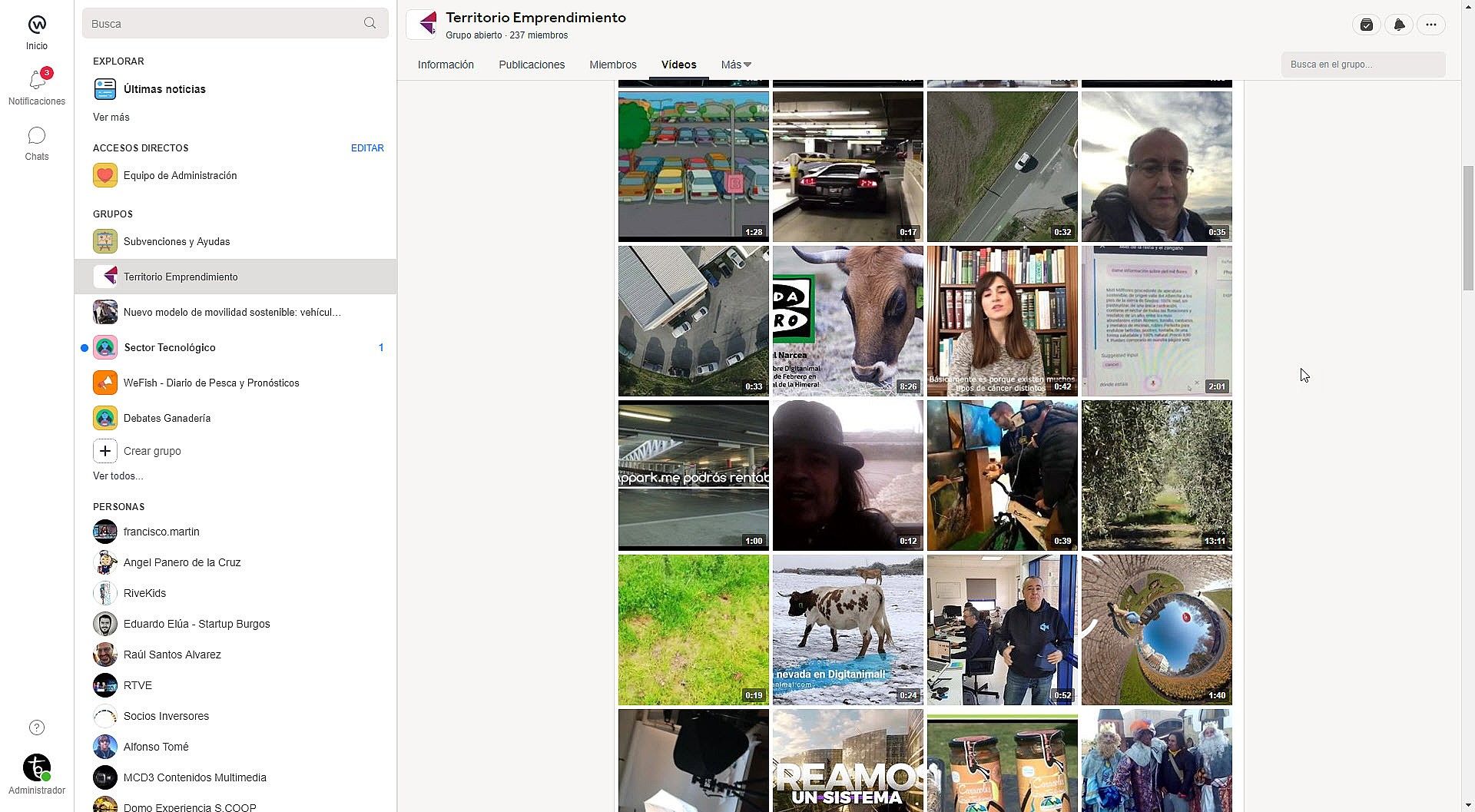Viewport: 1475px width, 812px height.
Task: Switch to the Miembros tab
Action: (x=613, y=65)
